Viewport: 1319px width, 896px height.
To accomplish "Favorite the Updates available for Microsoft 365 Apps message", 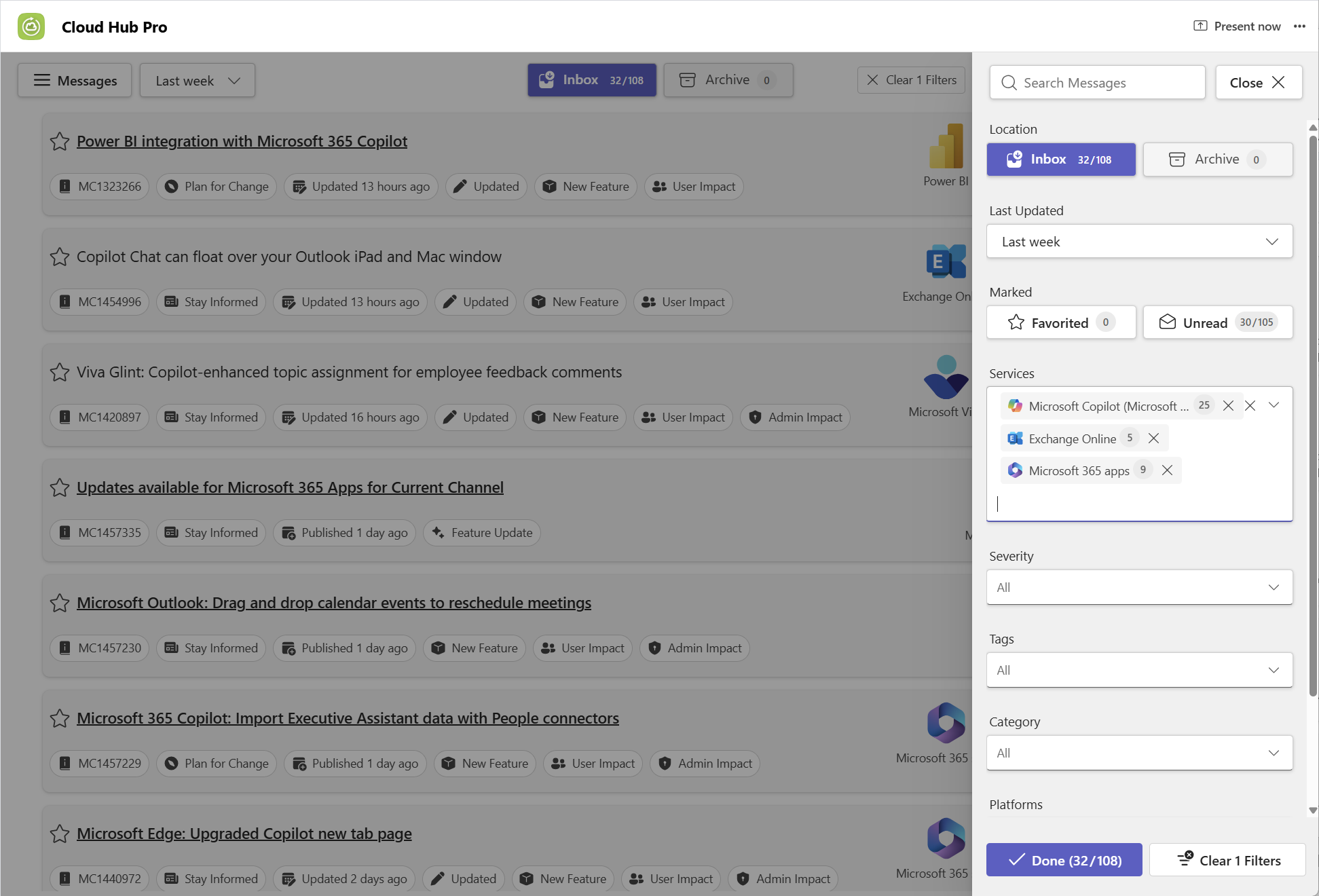I will (60, 487).
